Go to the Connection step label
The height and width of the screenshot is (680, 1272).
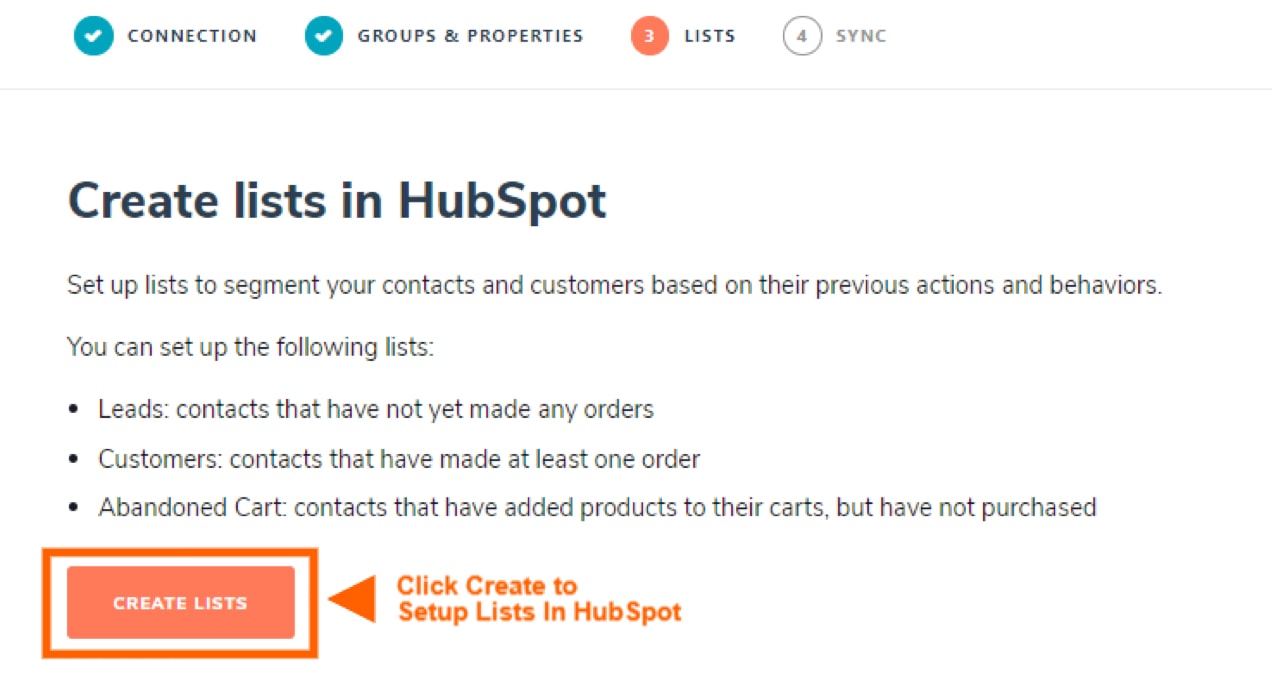[192, 36]
